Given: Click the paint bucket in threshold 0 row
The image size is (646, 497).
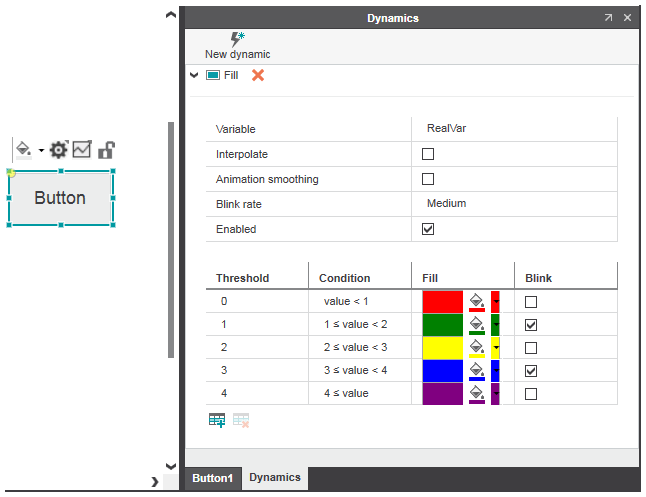Looking at the screenshot, I should [x=477, y=301].
